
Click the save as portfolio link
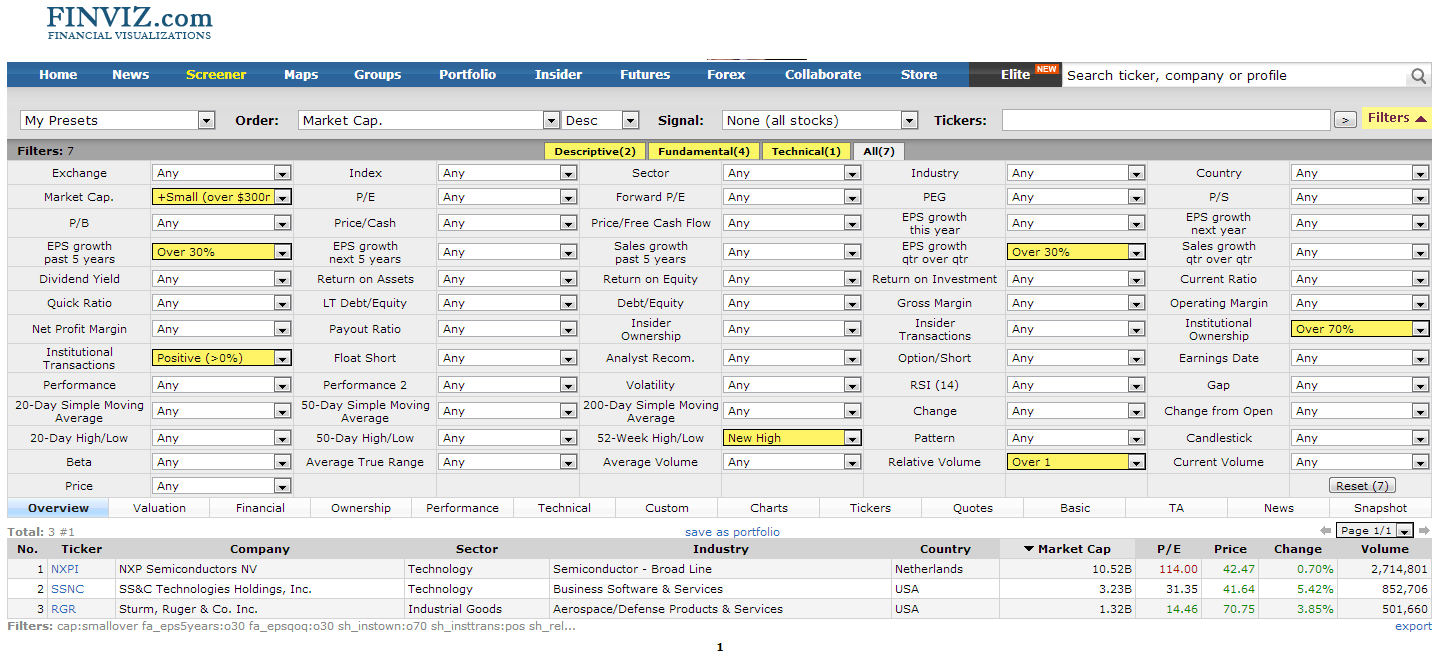732,532
